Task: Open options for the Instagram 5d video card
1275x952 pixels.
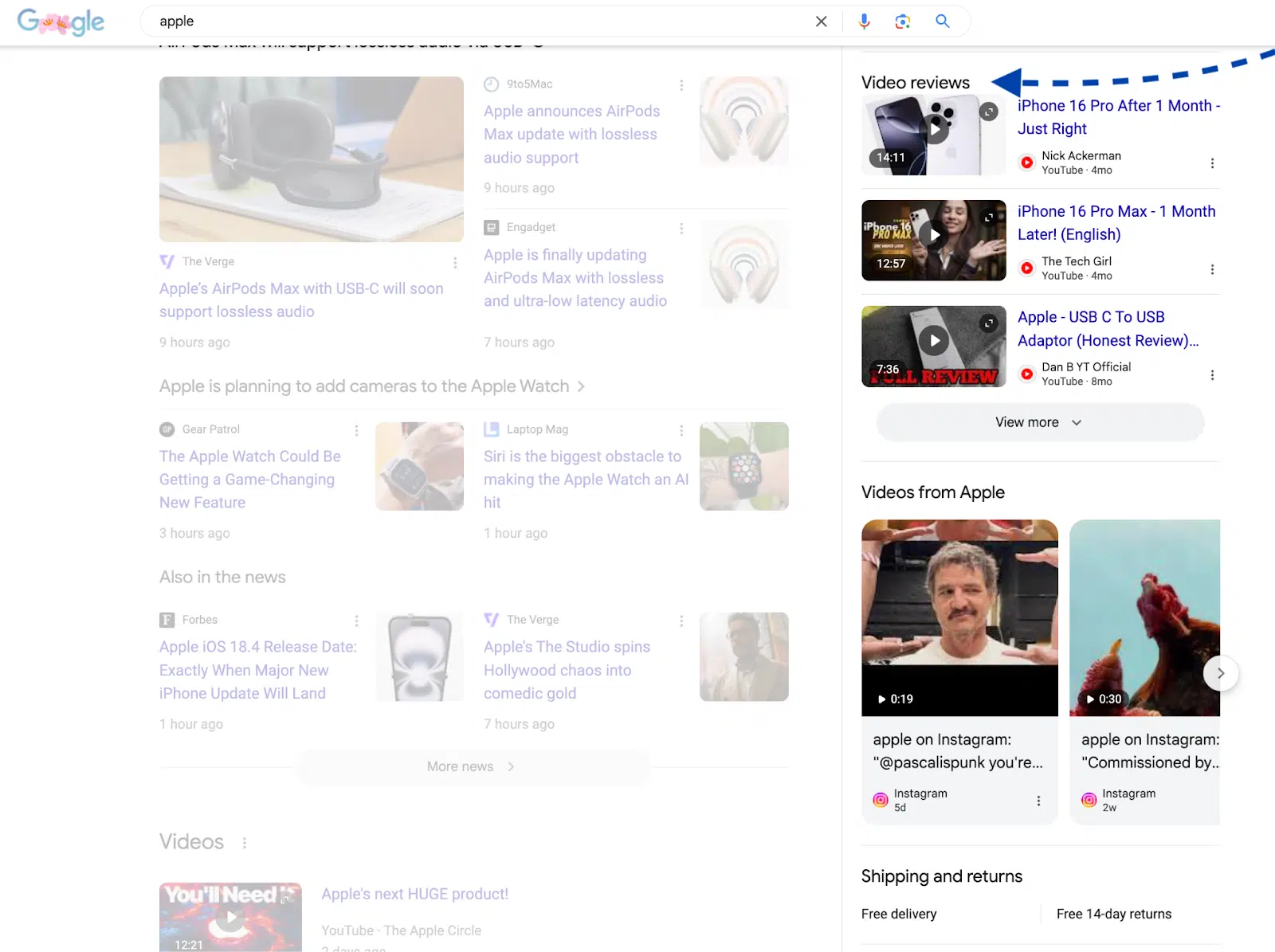Action: click(1038, 801)
